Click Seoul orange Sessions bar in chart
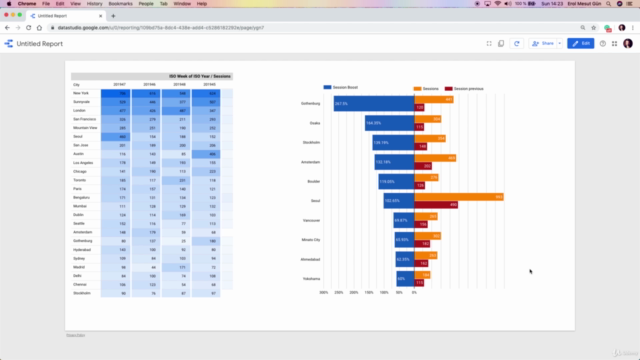This screenshot has height=360, width=640. [459, 197]
